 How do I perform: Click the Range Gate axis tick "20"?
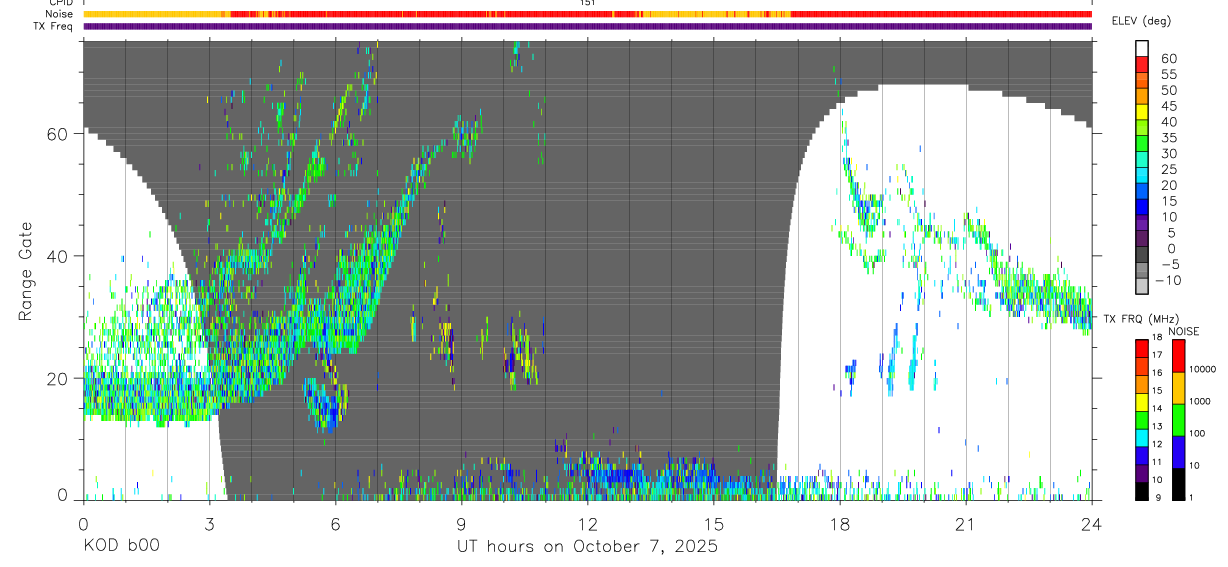click(57, 378)
